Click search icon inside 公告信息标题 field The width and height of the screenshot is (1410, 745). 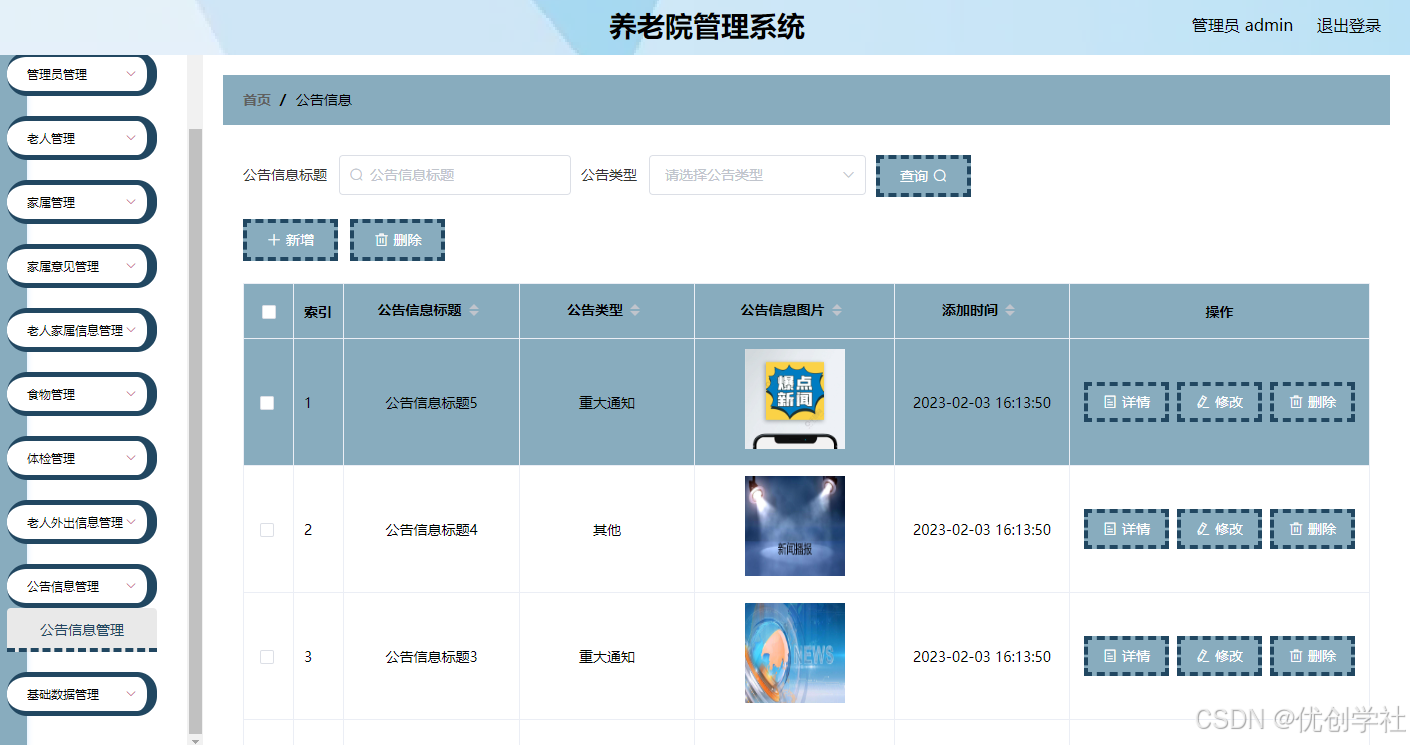click(x=356, y=175)
